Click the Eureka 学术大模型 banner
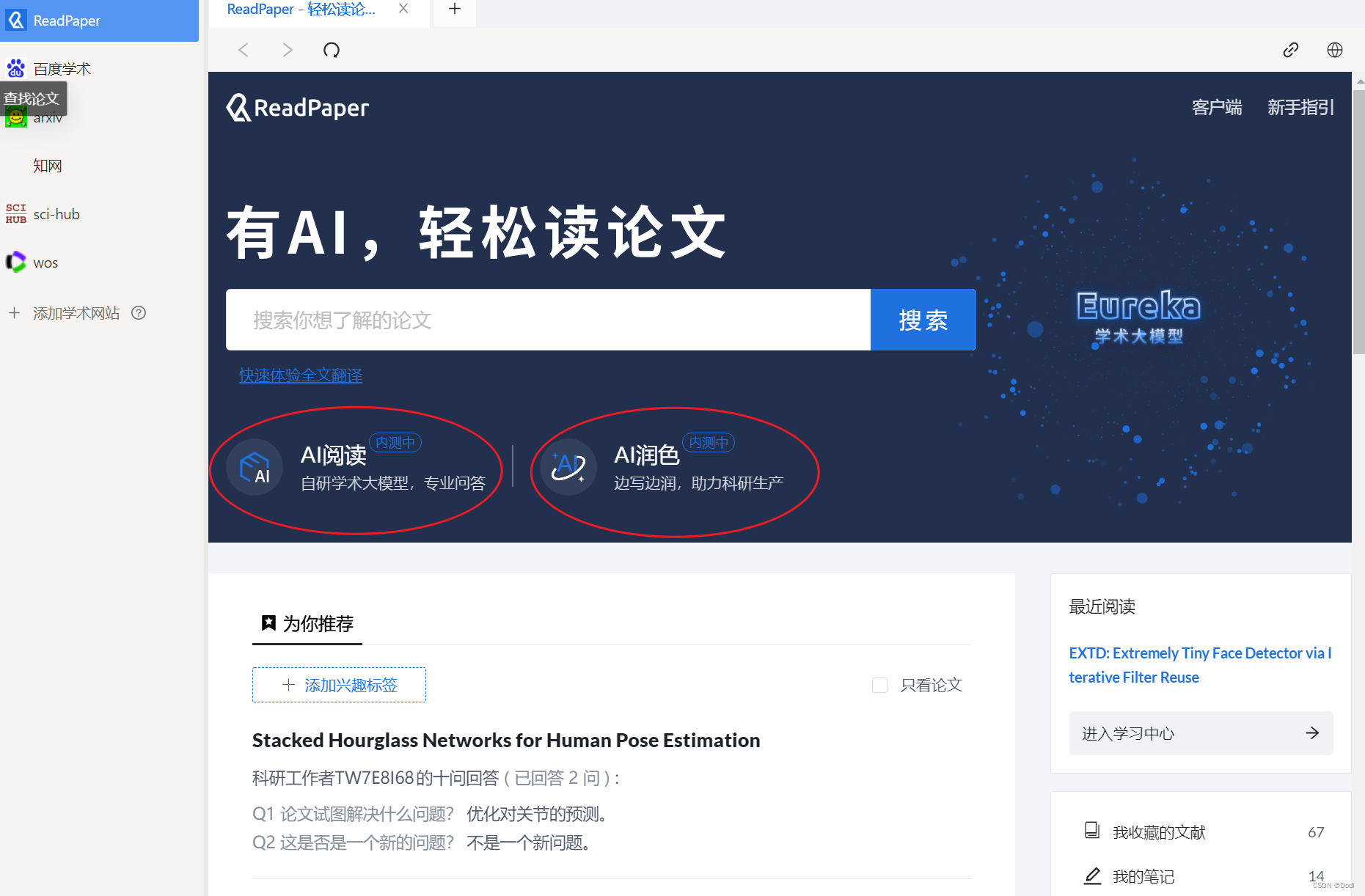The image size is (1365, 896). point(1138,317)
